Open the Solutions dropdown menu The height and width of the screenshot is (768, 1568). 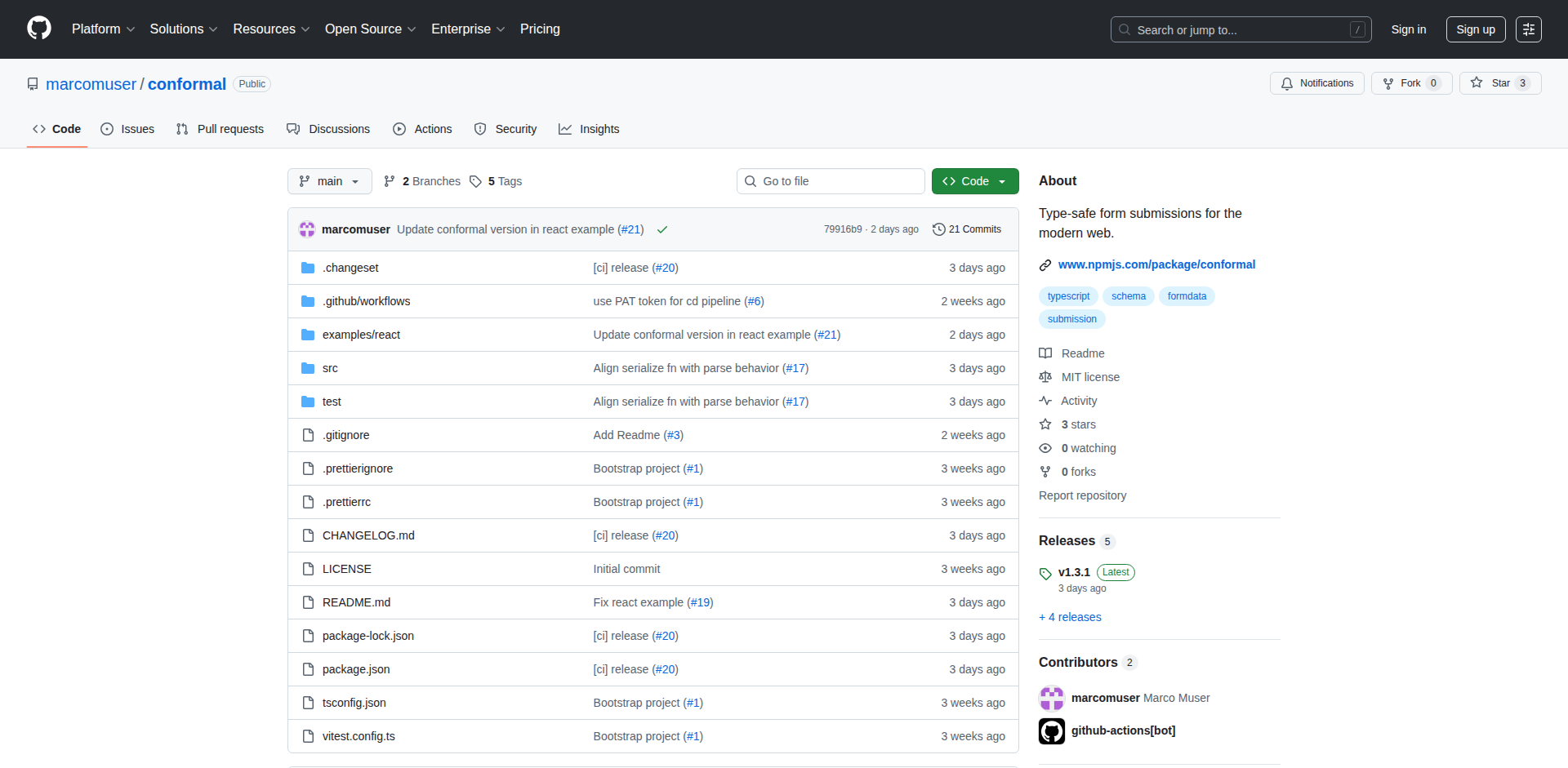point(184,29)
